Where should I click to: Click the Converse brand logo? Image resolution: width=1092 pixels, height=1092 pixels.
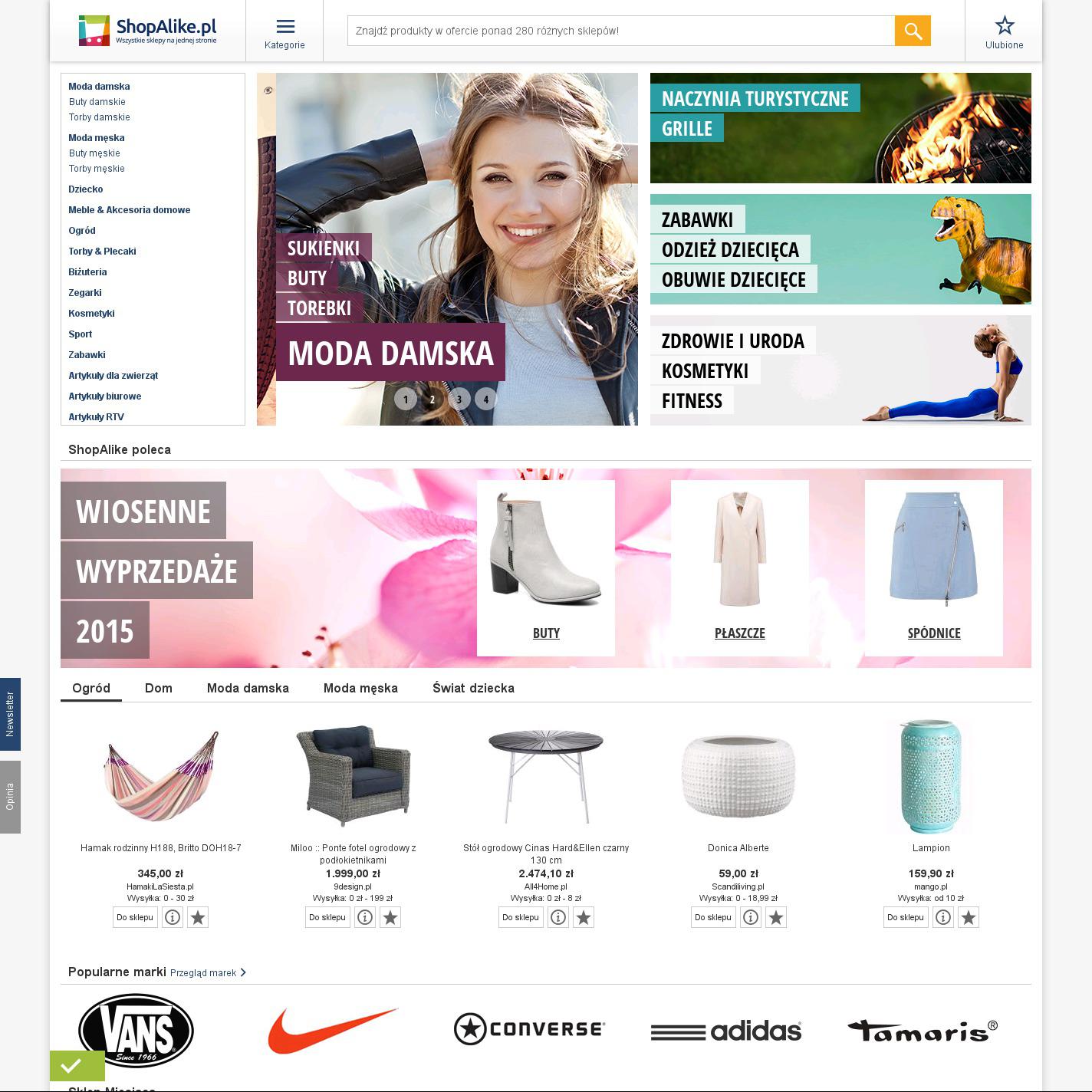coord(529,1028)
